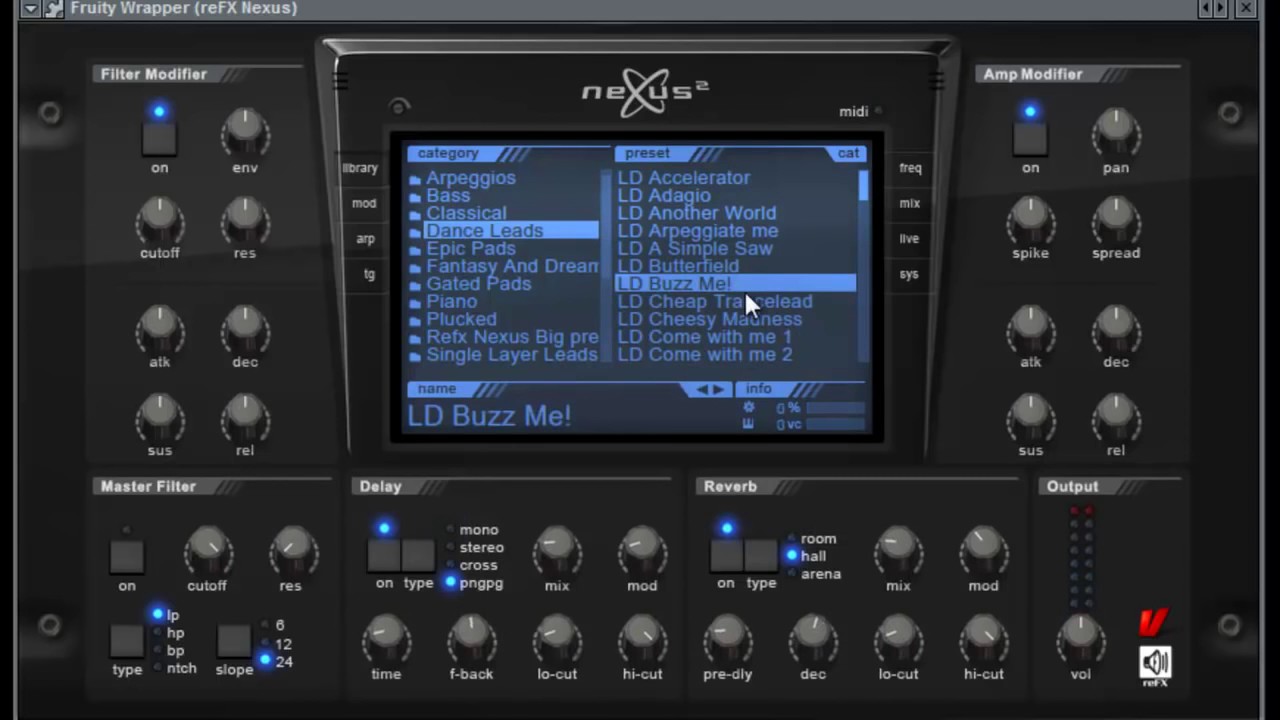Open the live tab
Viewport: 1280px width, 720px height.
click(x=909, y=239)
